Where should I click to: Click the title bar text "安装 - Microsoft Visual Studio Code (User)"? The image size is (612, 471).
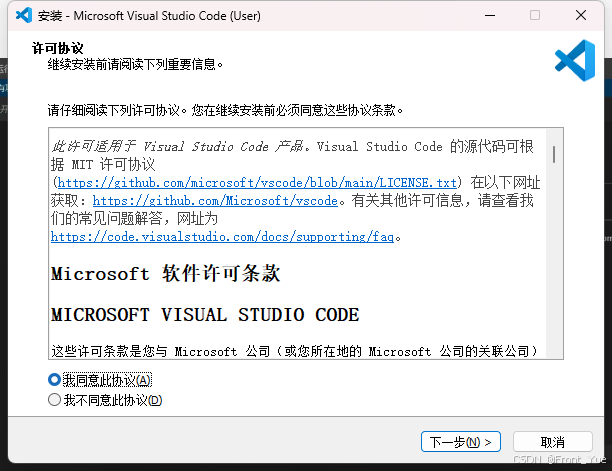[x=149, y=16]
